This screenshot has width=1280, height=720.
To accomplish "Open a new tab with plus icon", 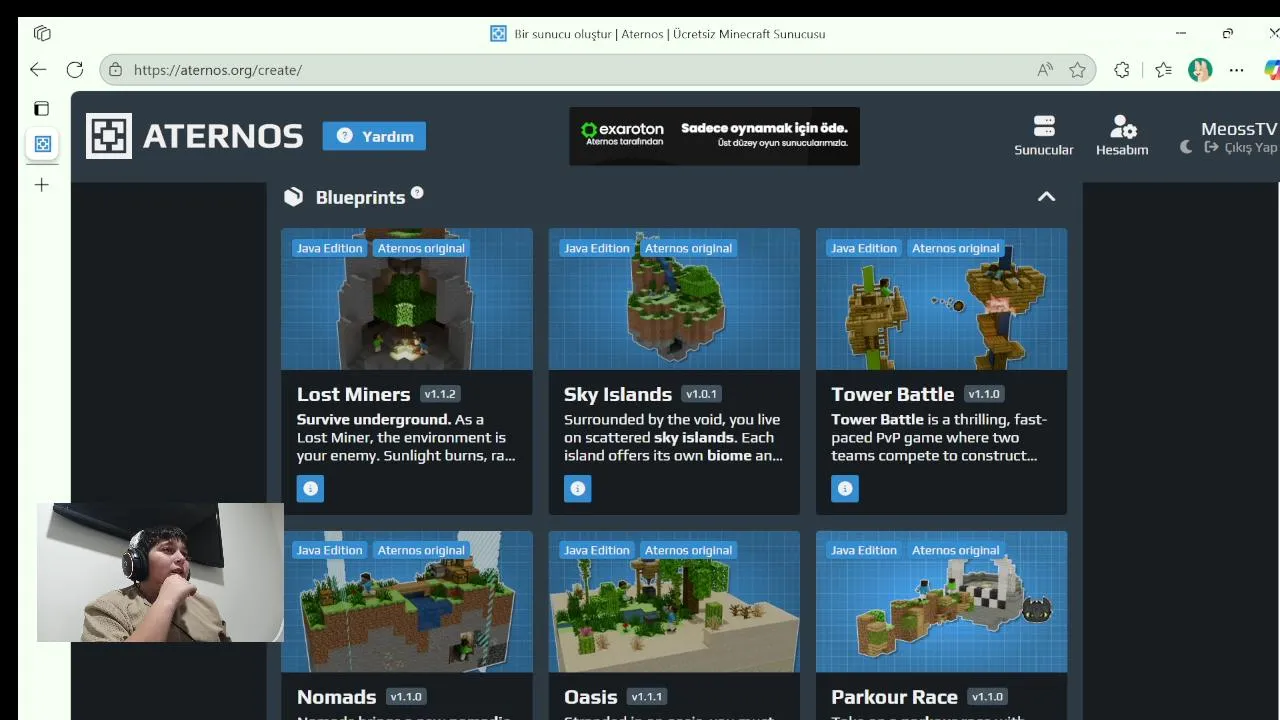I will [x=42, y=185].
